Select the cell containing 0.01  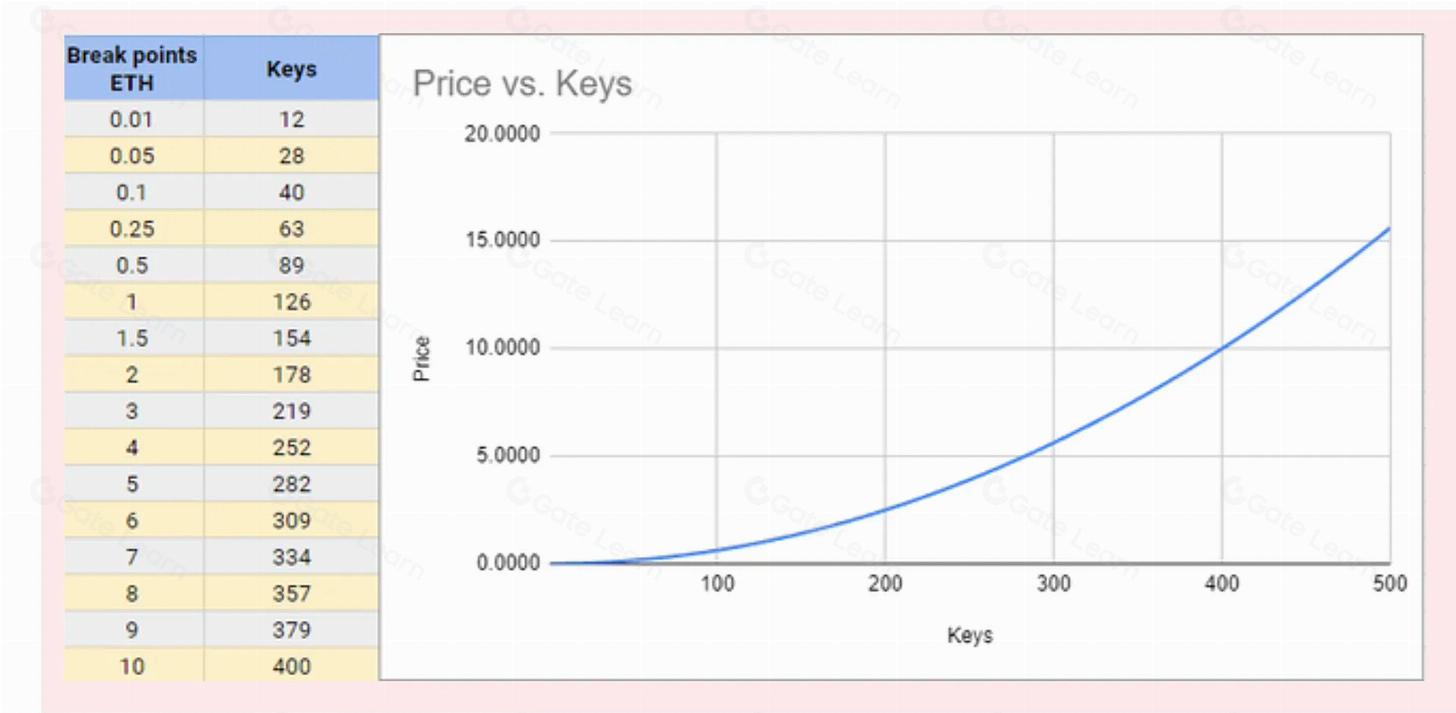(132, 119)
